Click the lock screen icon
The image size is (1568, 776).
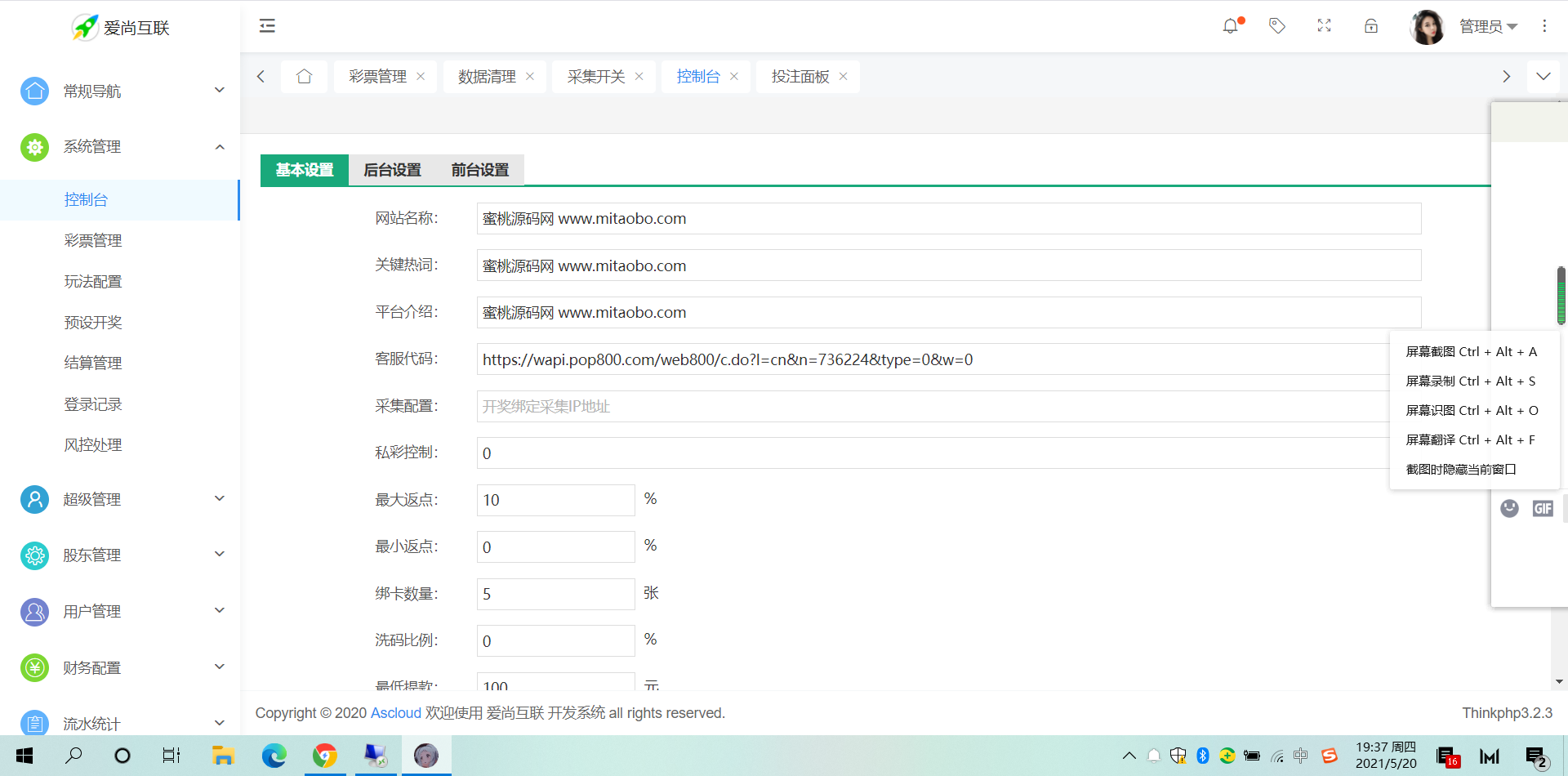click(1371, 26)
